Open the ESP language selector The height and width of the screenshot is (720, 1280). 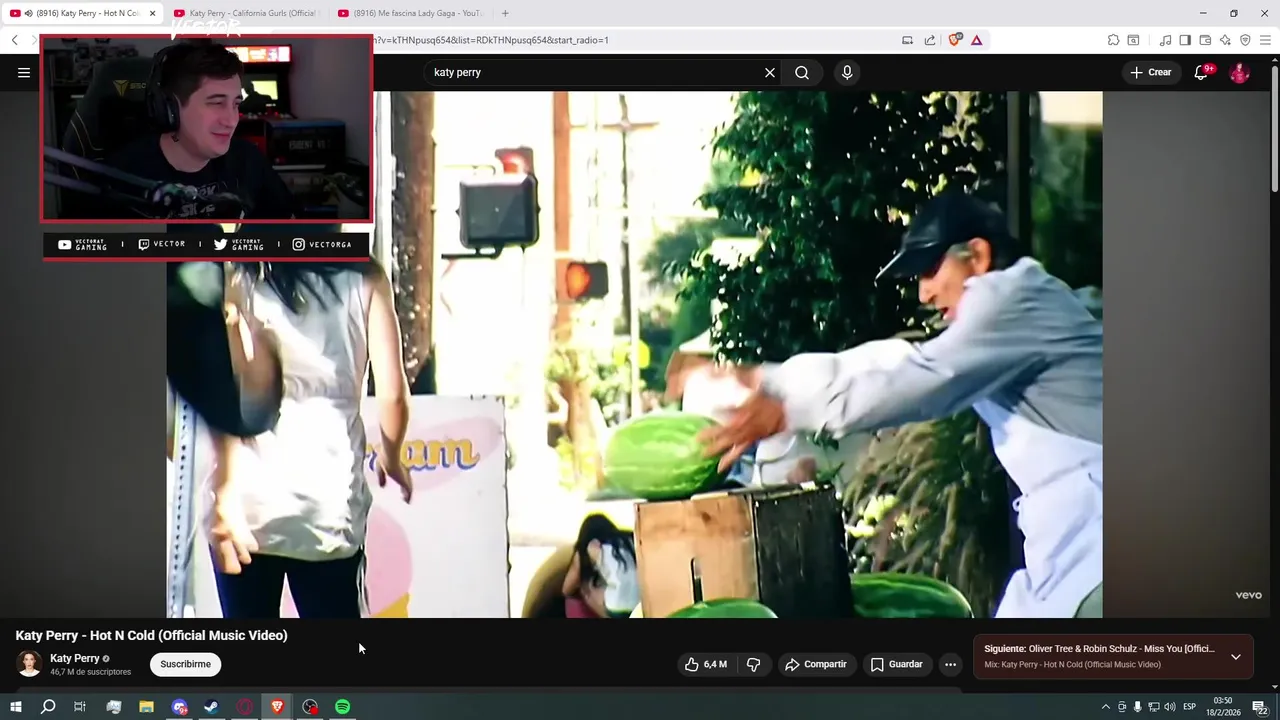pos(1190,707)
